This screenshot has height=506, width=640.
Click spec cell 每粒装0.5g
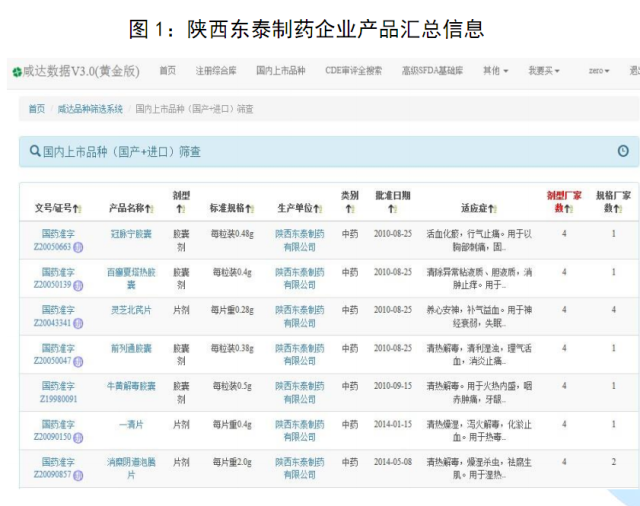pyautogui.click(x=232, y=386)
